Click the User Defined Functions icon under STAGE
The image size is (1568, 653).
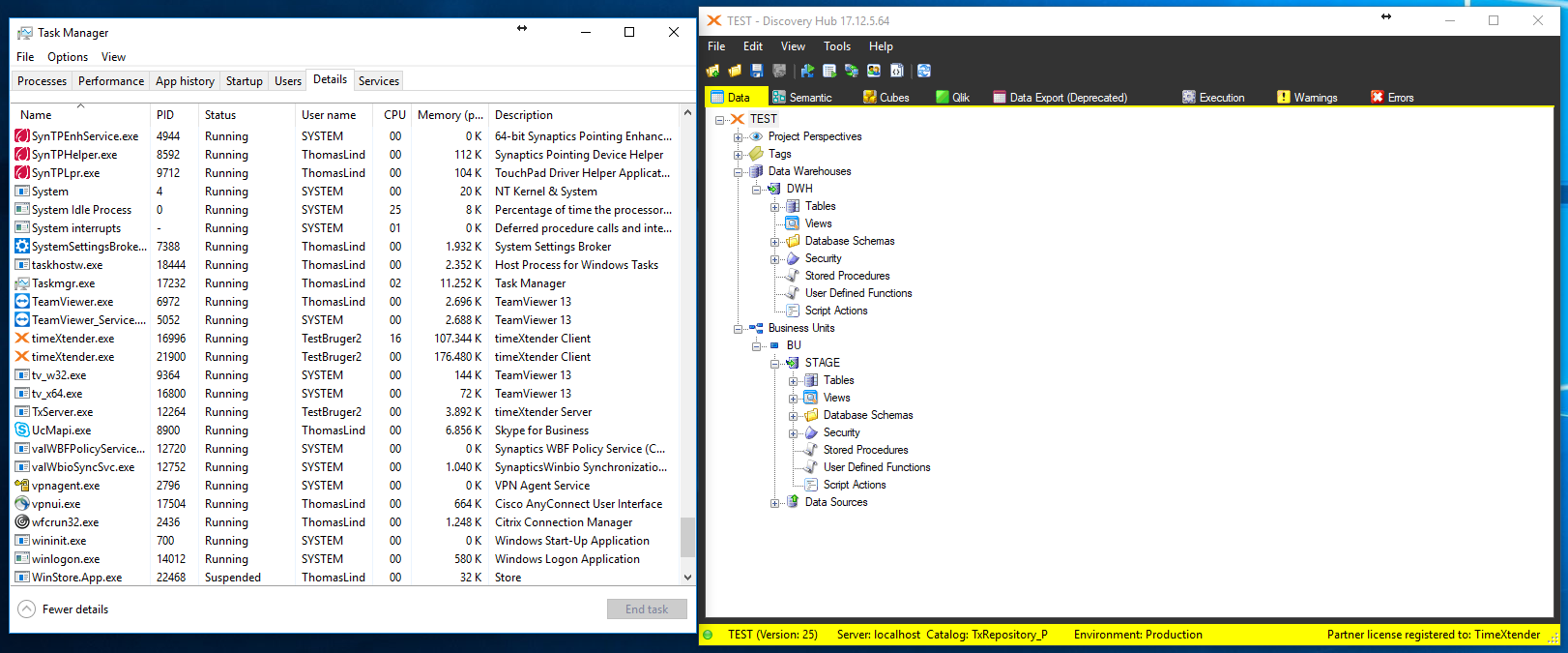pos(811,467)
